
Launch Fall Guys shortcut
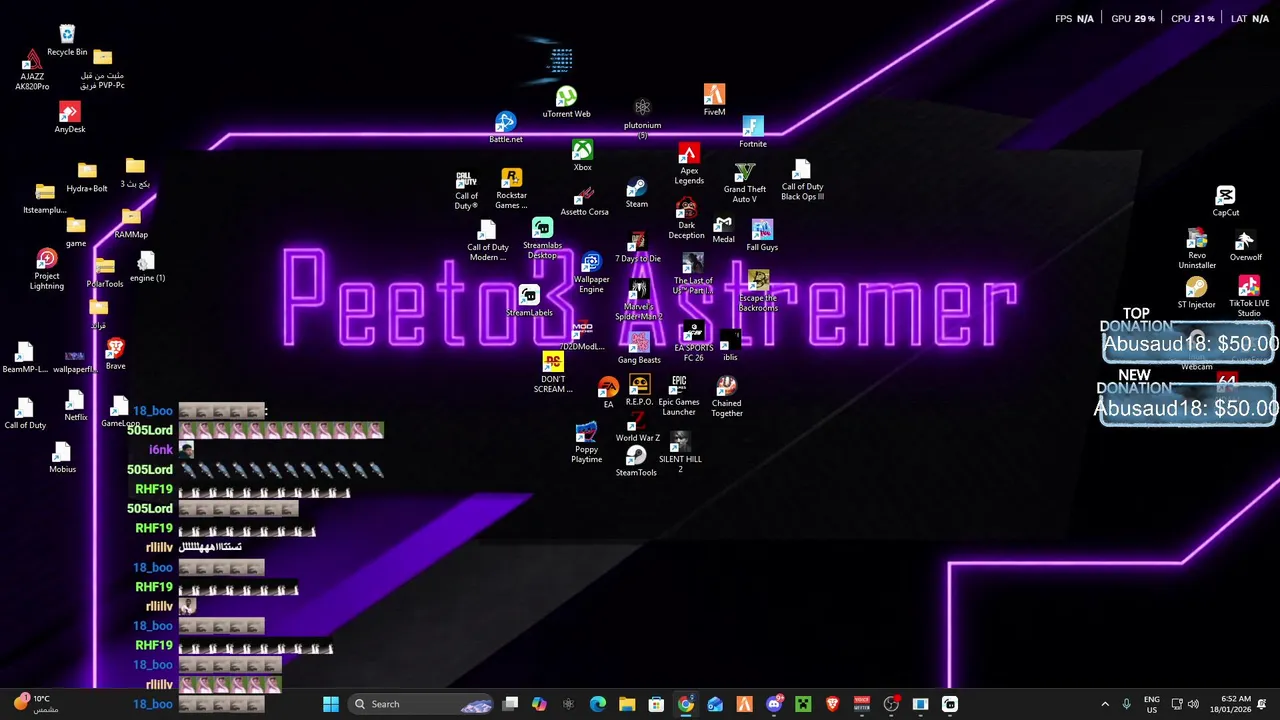pyautogui.click(x=762, y=236)
